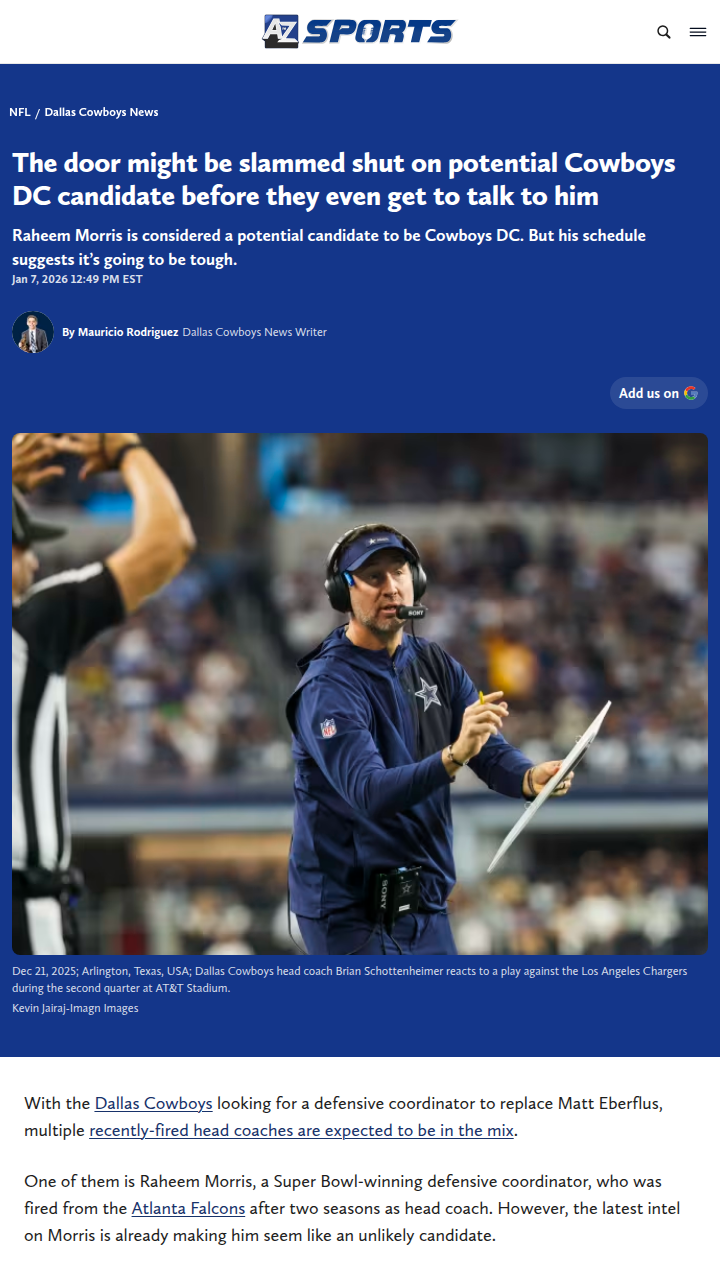
Task: Open Dallas Cowboys News breadcrumb
Action: (101, 112)
